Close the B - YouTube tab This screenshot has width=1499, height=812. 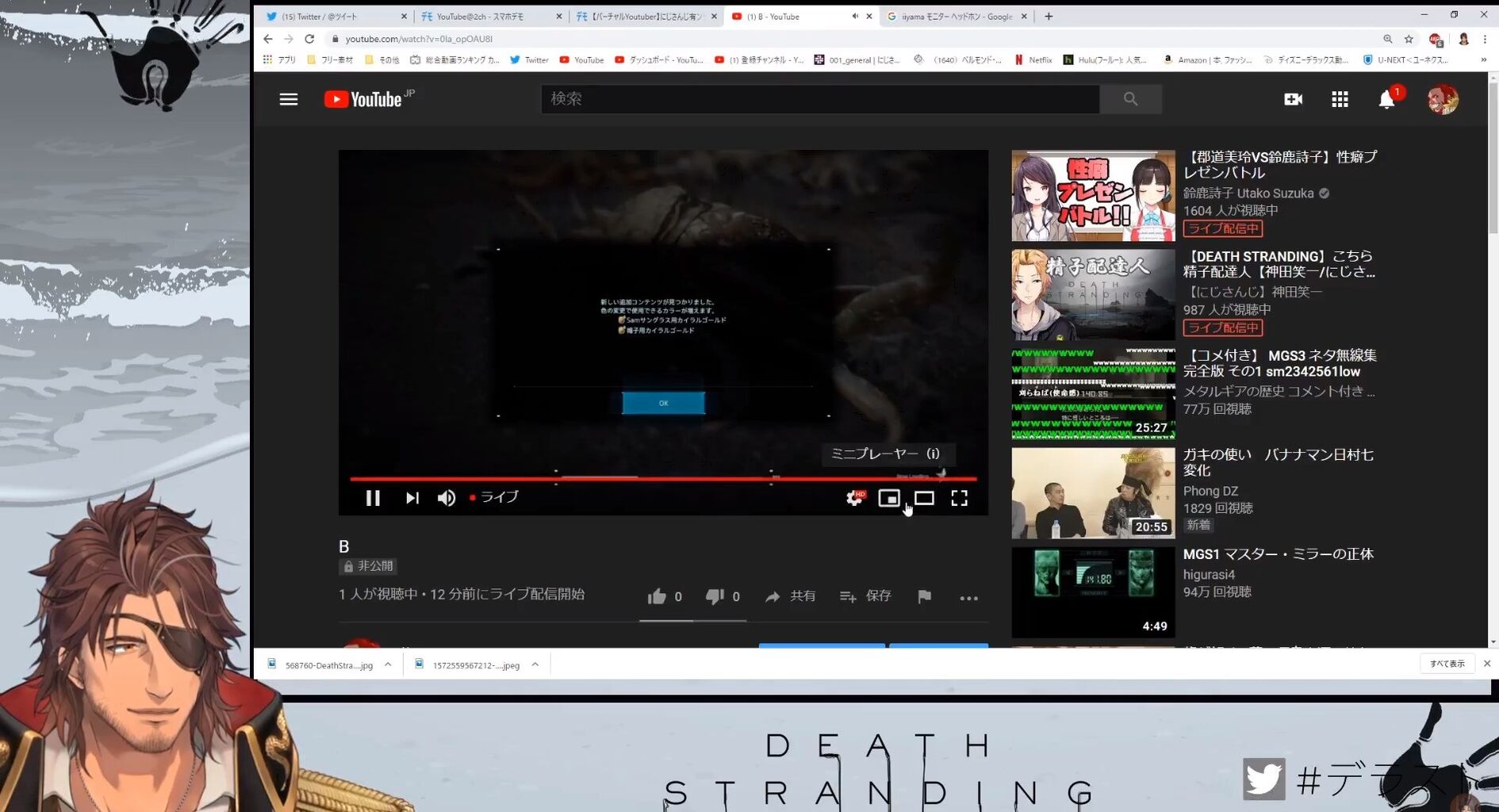[869, 16]
